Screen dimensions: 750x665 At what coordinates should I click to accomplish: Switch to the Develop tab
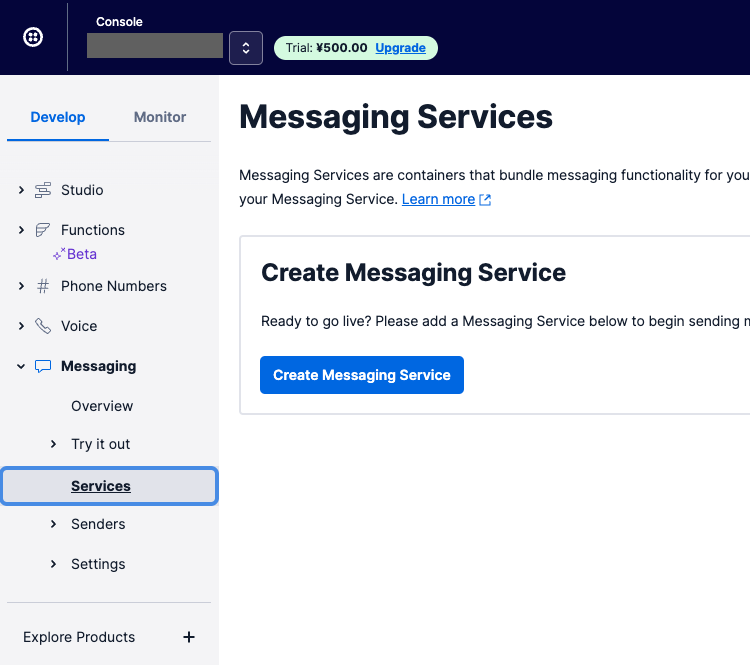(x=58, y=117)
